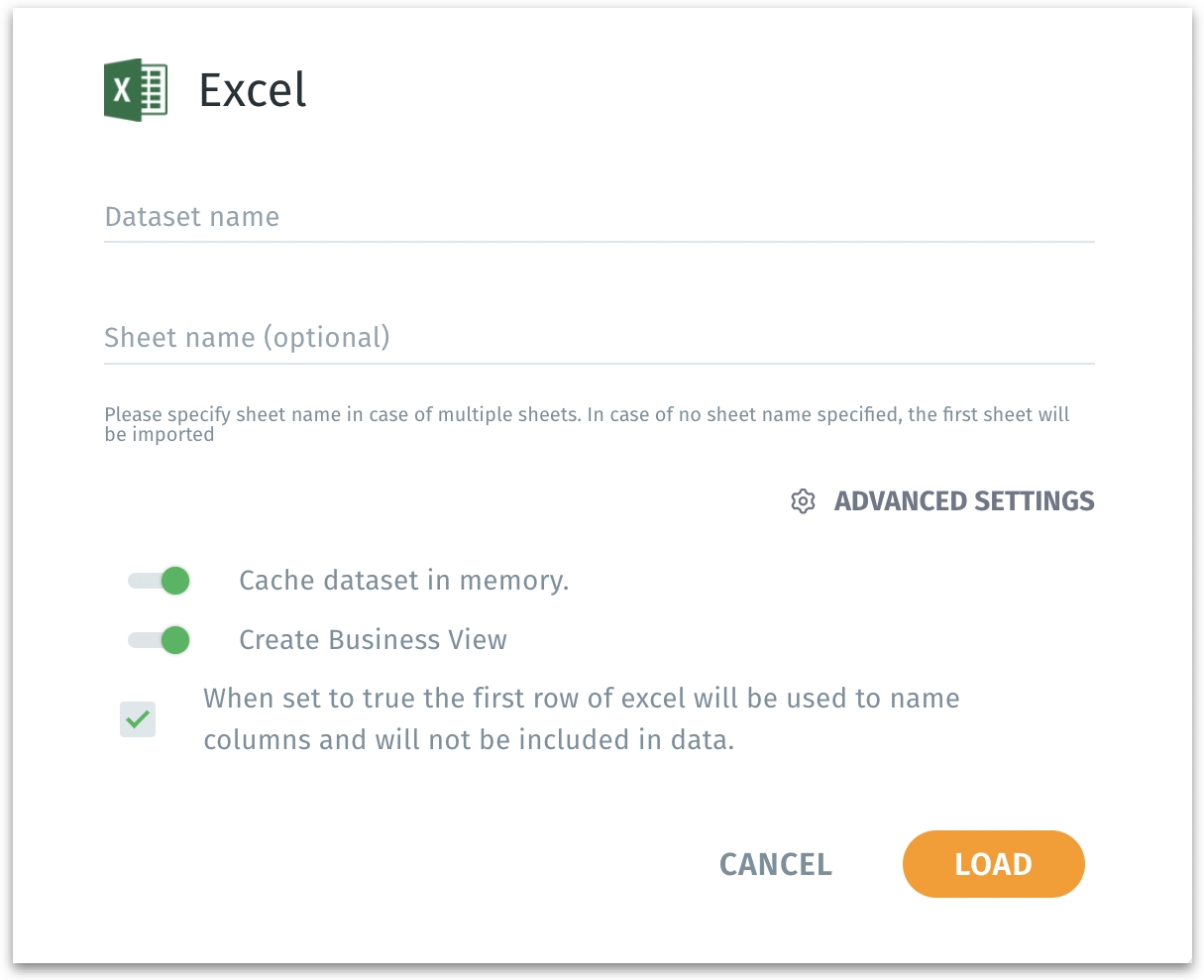Viewport: 1204px width, 980px height.
Task: Click the green Excel logo icon
Action: click(x=136, y=90)
